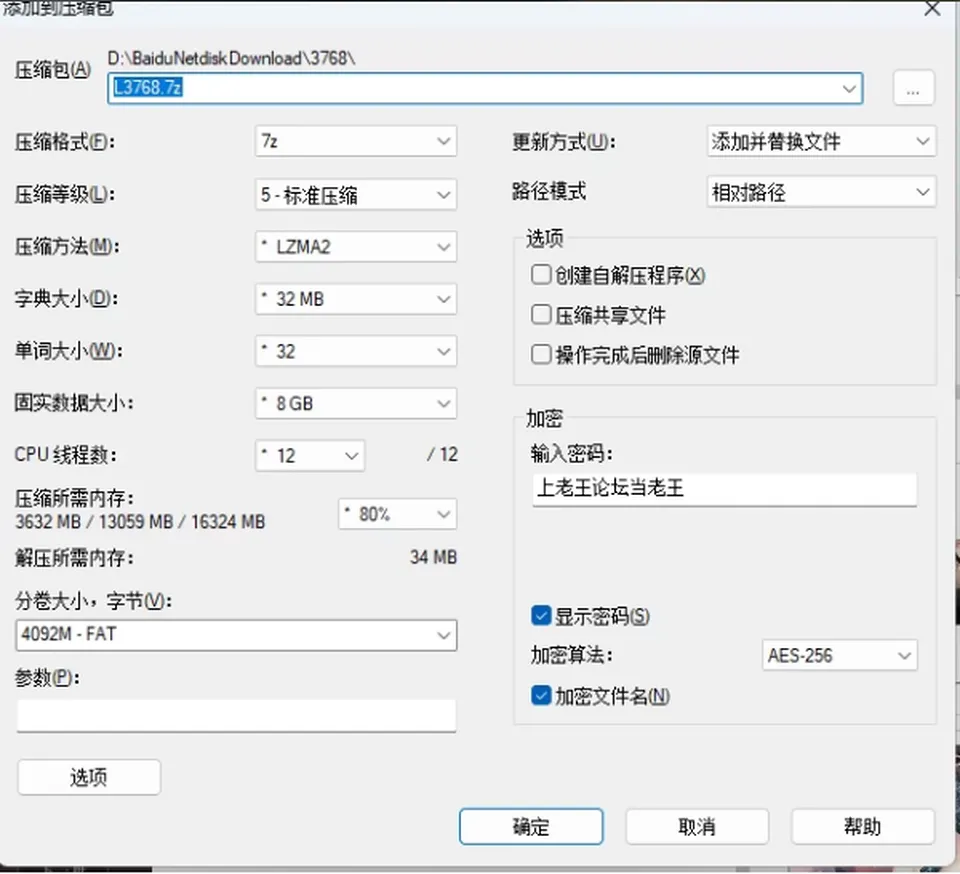The height and width of the screenshot is (874, 960).
Task: Close the 添加到压缩包 dialog
Action: click(x=932, y=9)
